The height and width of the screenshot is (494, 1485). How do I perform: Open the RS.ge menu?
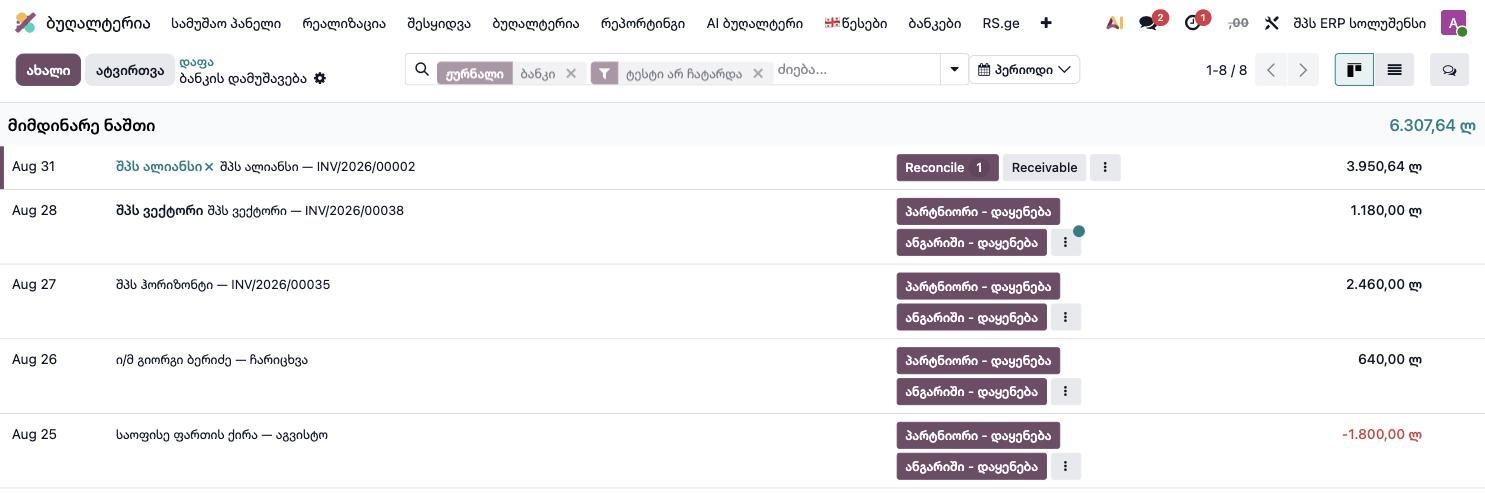click(1001, 23)
